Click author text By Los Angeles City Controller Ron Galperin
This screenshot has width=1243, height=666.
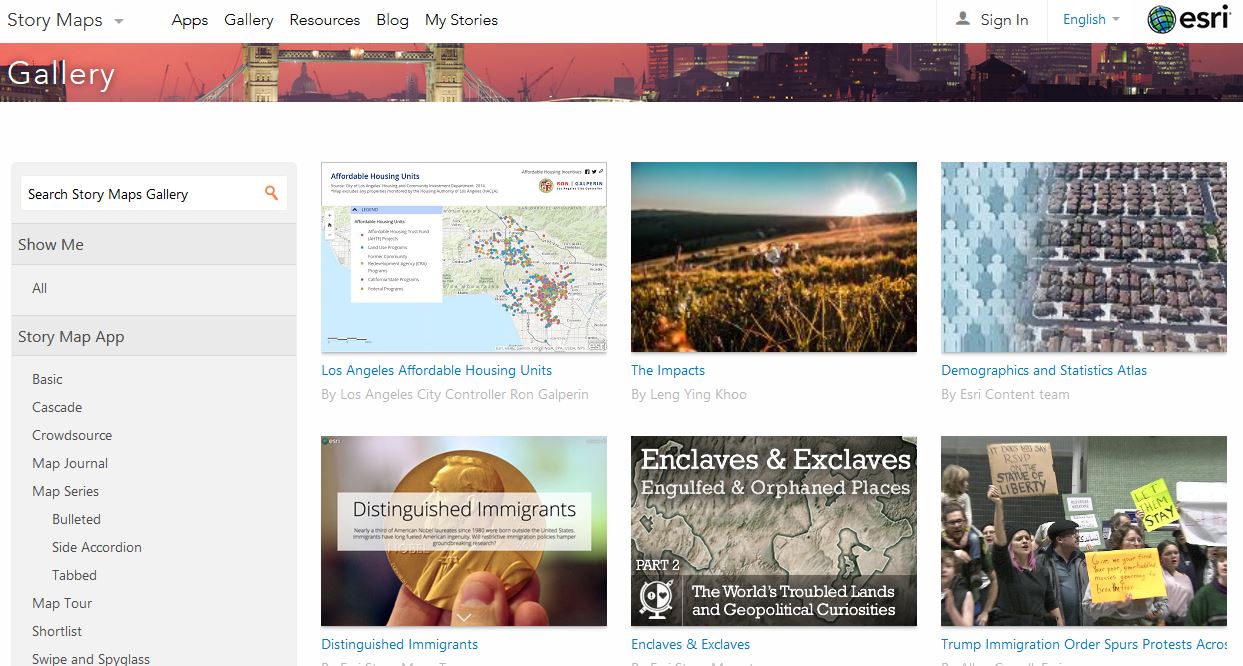pos(455,394)
